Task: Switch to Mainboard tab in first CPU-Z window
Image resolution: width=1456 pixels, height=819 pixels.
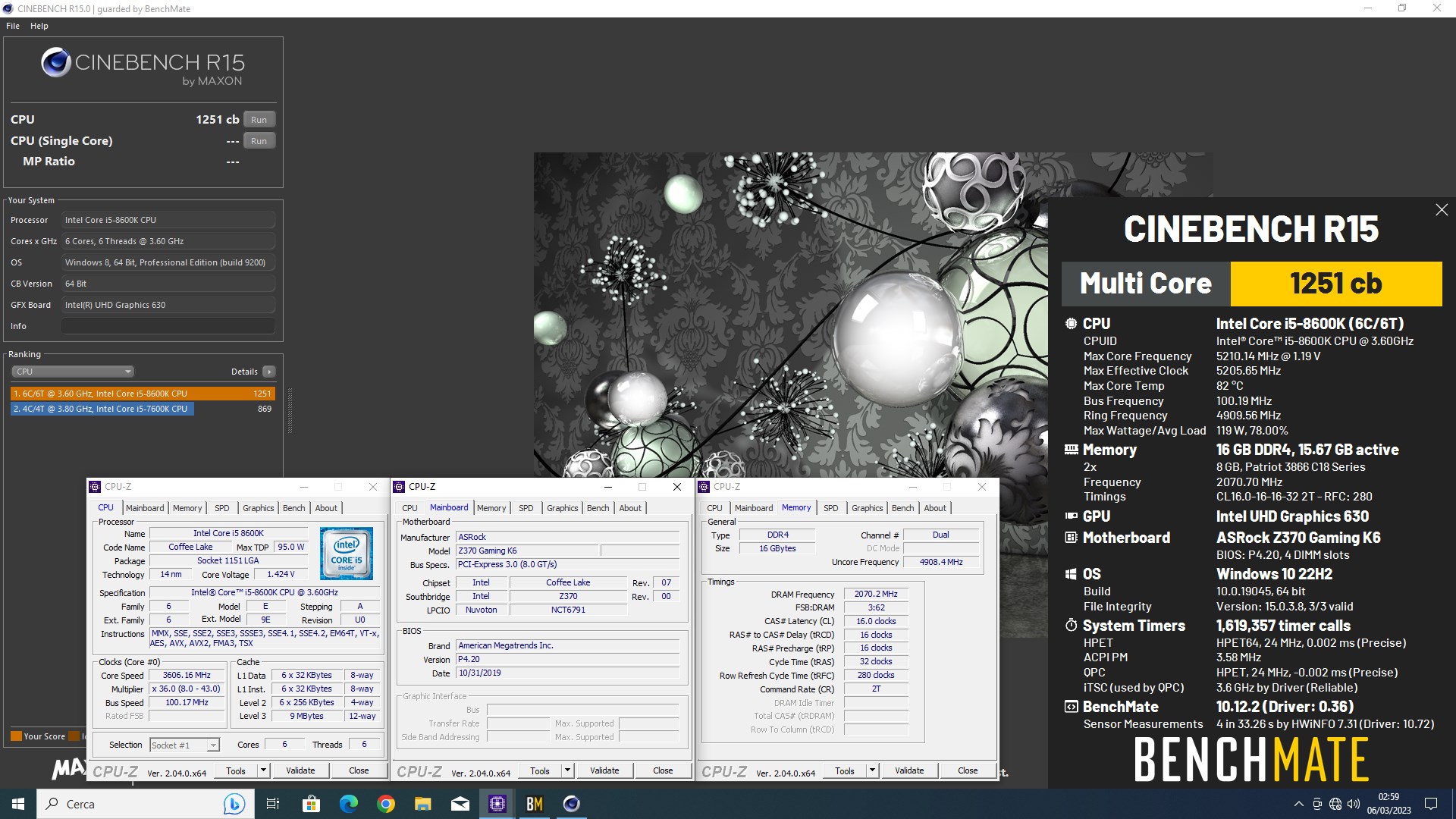Action: point(145,508)
